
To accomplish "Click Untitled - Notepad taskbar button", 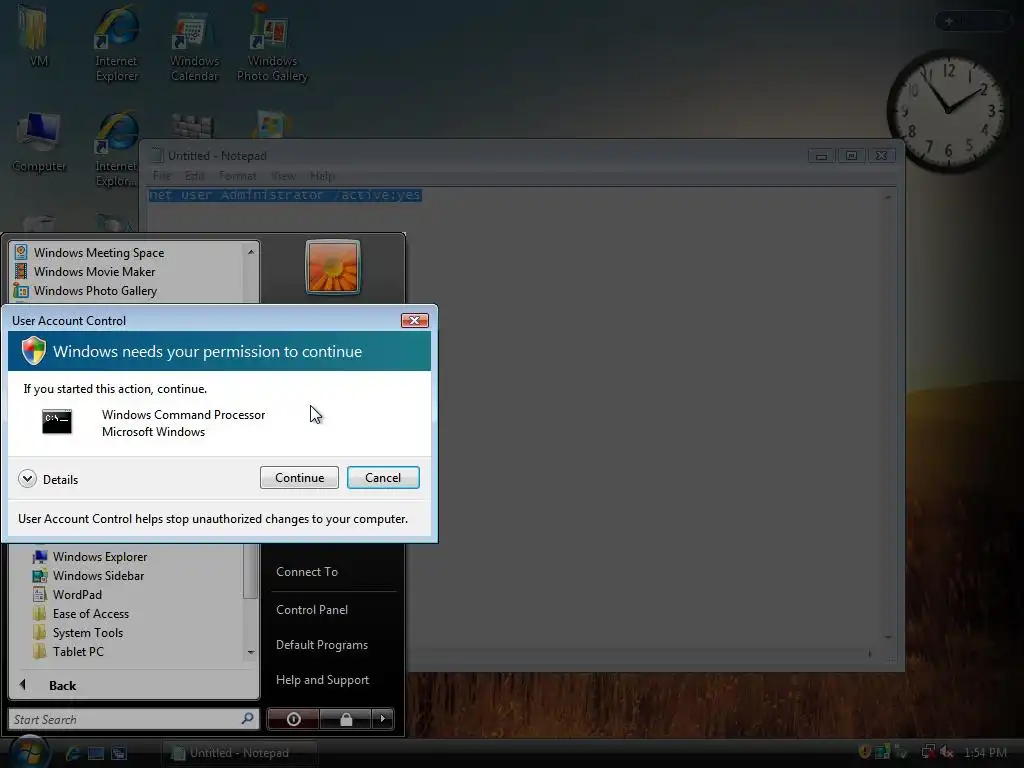I will click(239, 753).
